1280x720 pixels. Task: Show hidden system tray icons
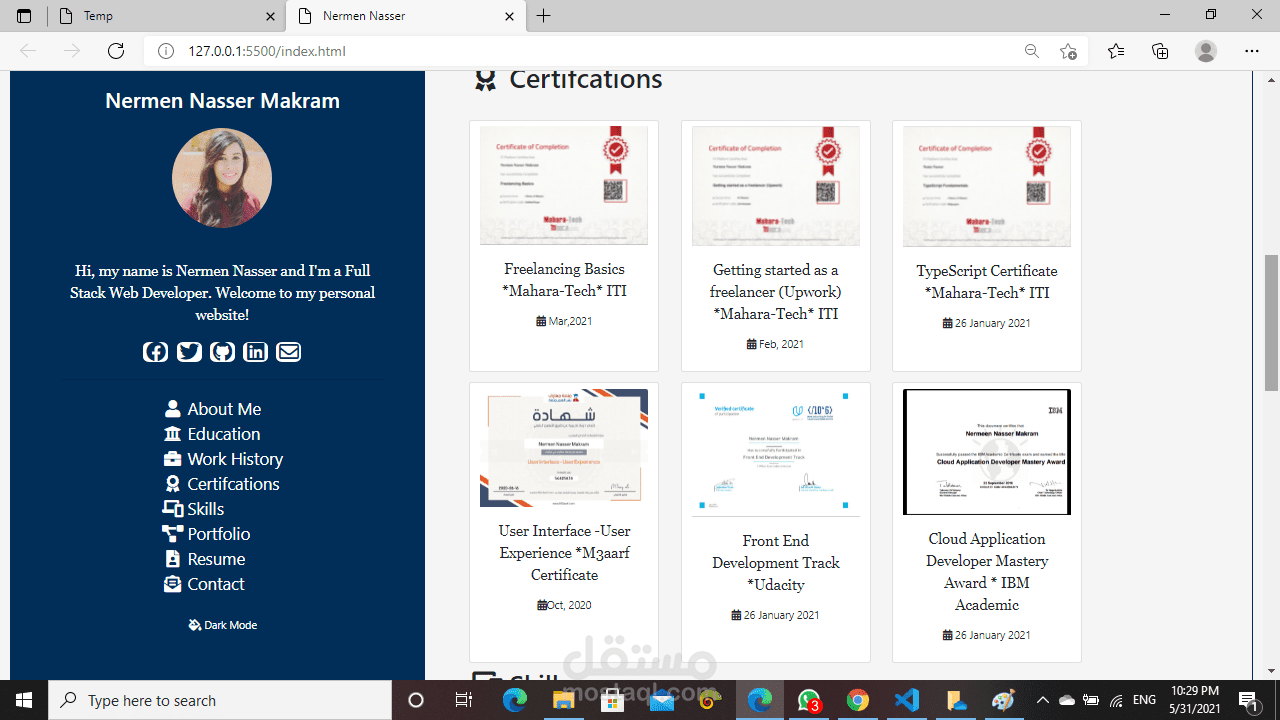click(x=1042, y=700)
